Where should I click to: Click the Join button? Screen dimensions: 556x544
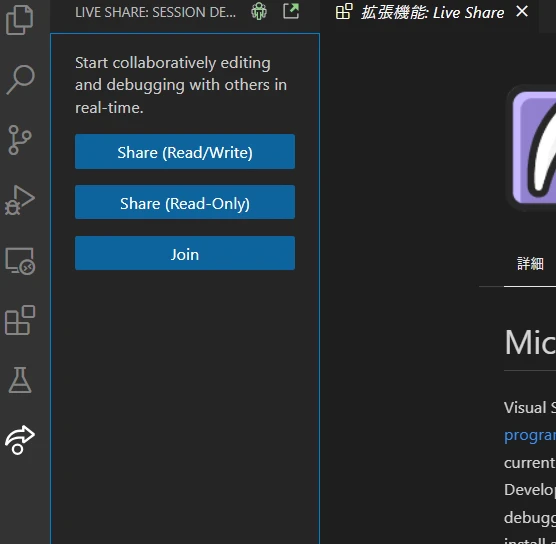(185, 253)
